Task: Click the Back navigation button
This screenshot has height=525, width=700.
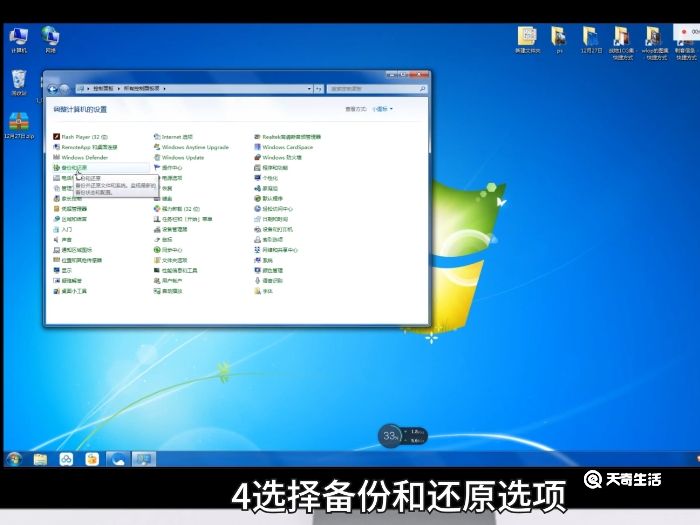Action: pyautogui.click(x=52, y=89)
